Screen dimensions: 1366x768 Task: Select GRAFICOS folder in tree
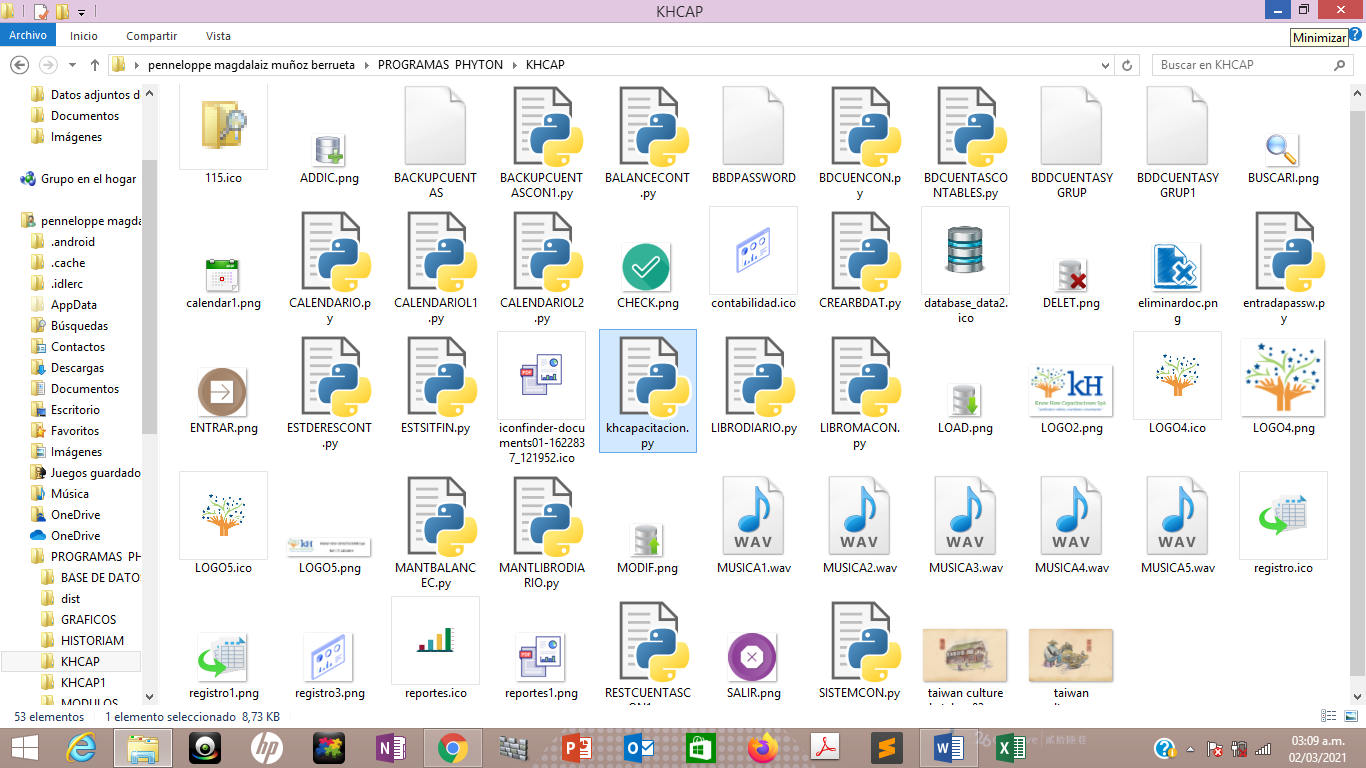89,620
